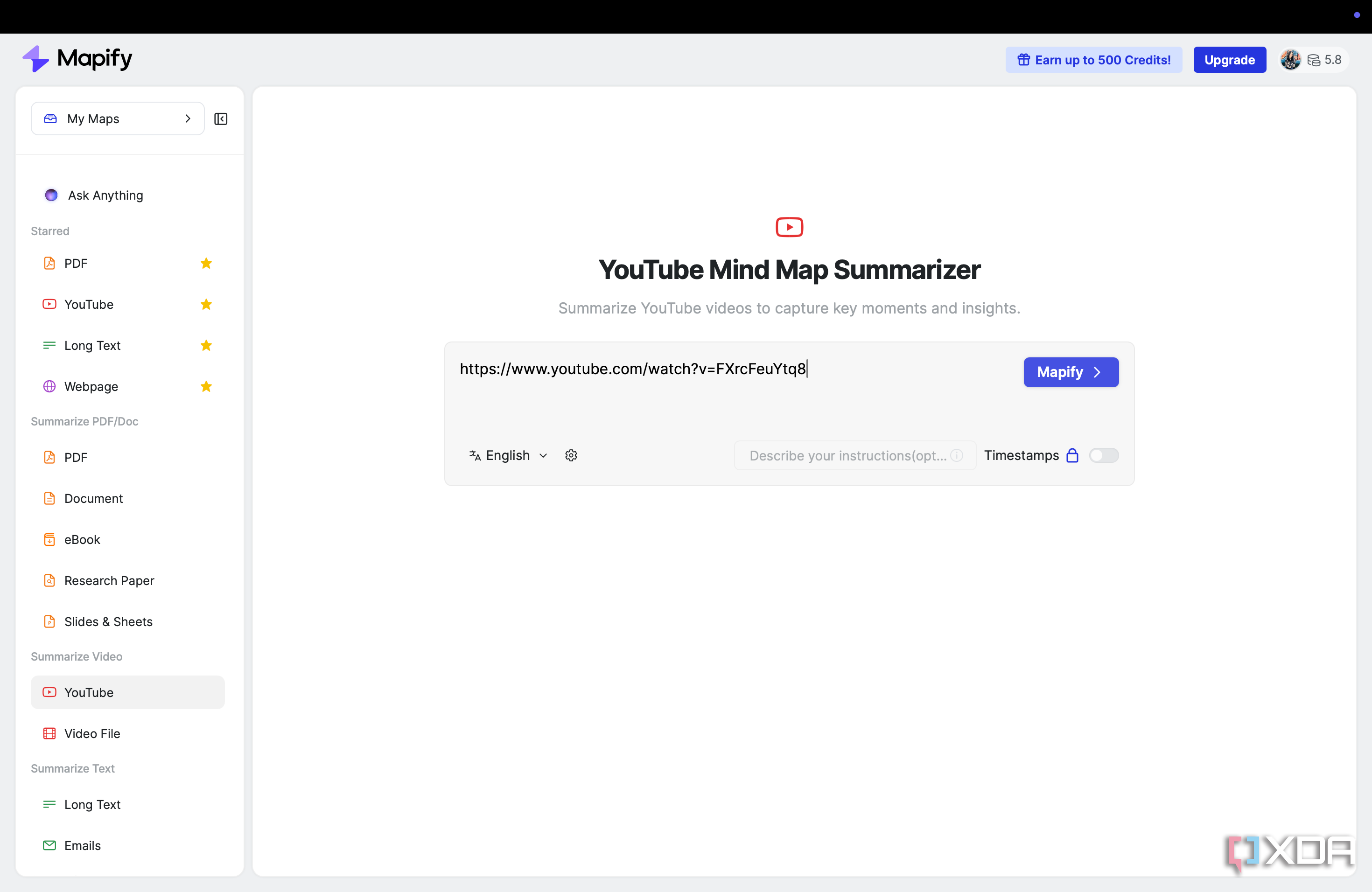The image size is (1372, 892).
Task: Select YouTube under Summarize Video
Action: [127, 692]
